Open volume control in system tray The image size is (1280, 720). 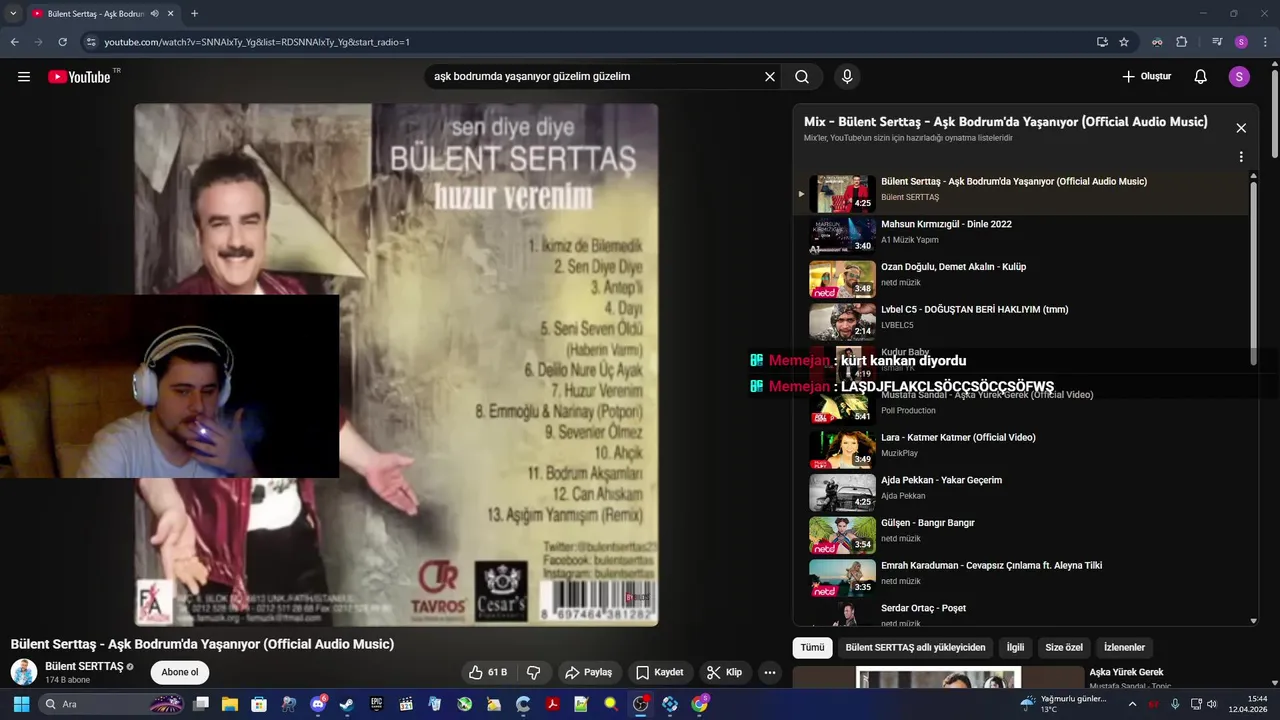click(x=1212, y=704)
